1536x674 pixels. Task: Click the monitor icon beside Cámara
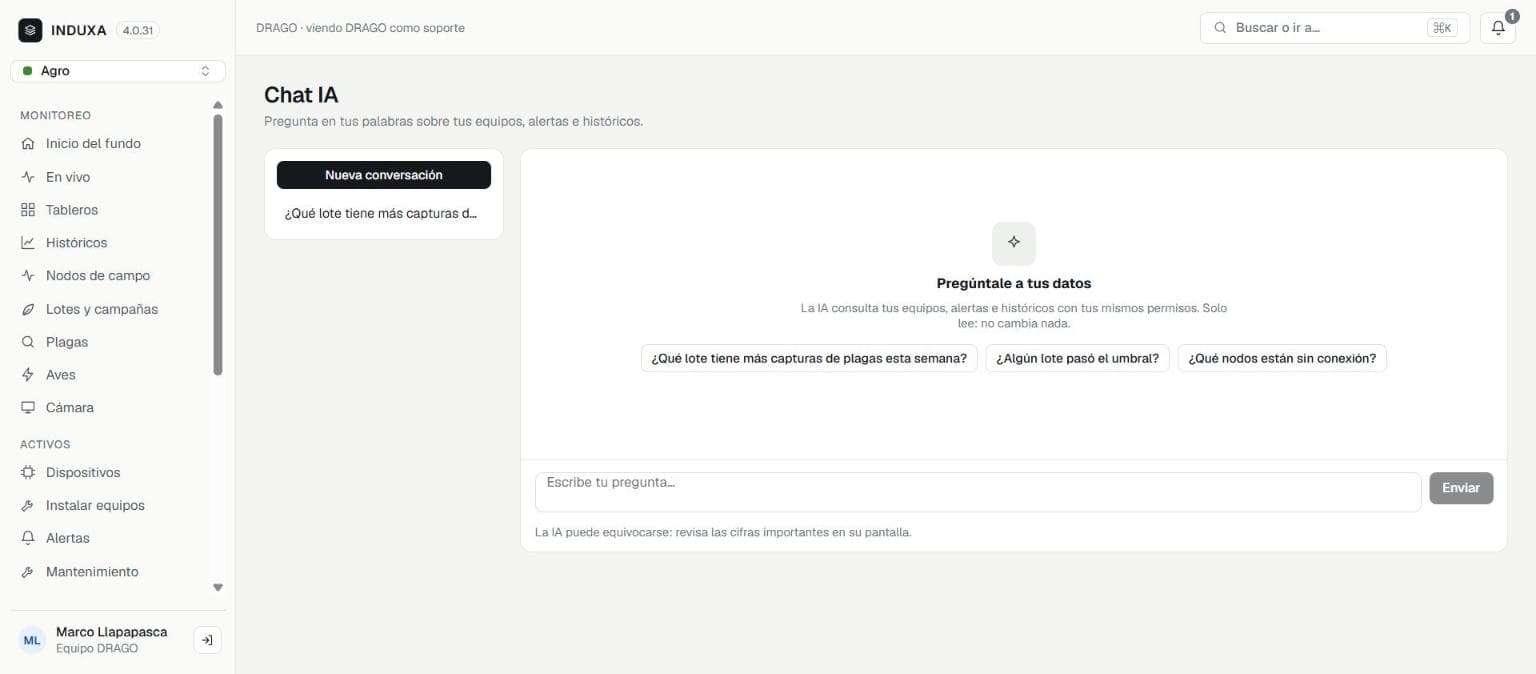[x=28, y=408]
